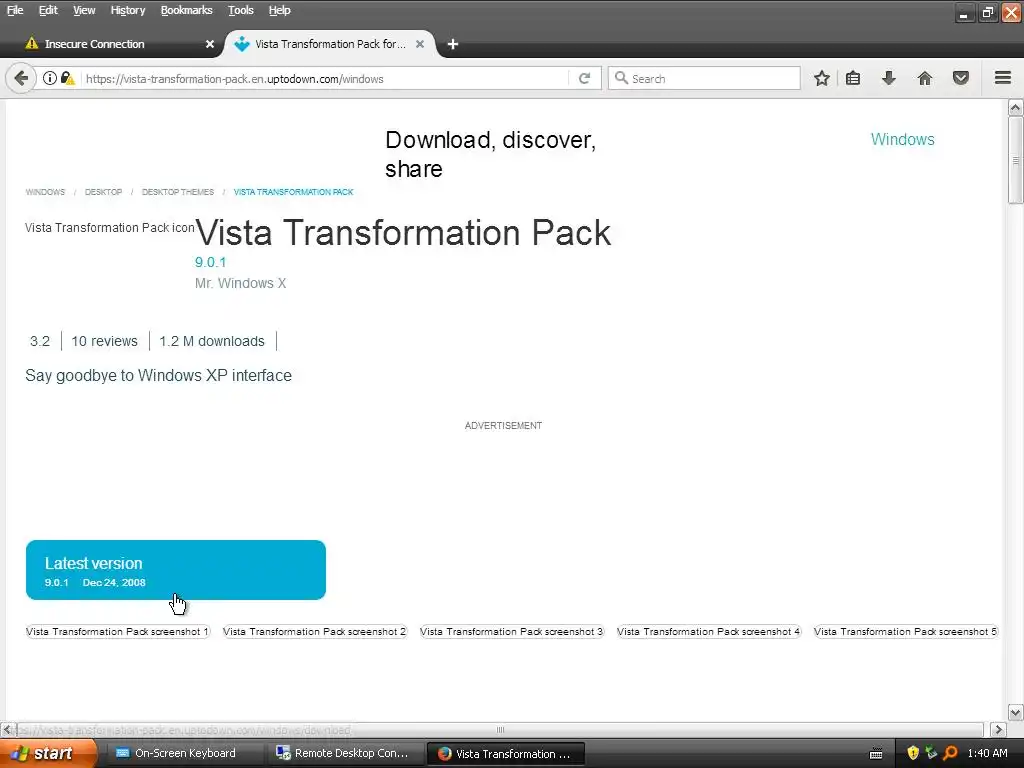
Task: Open Vista Transformation Pack screenshot 3
Action: tap(512, 632)
